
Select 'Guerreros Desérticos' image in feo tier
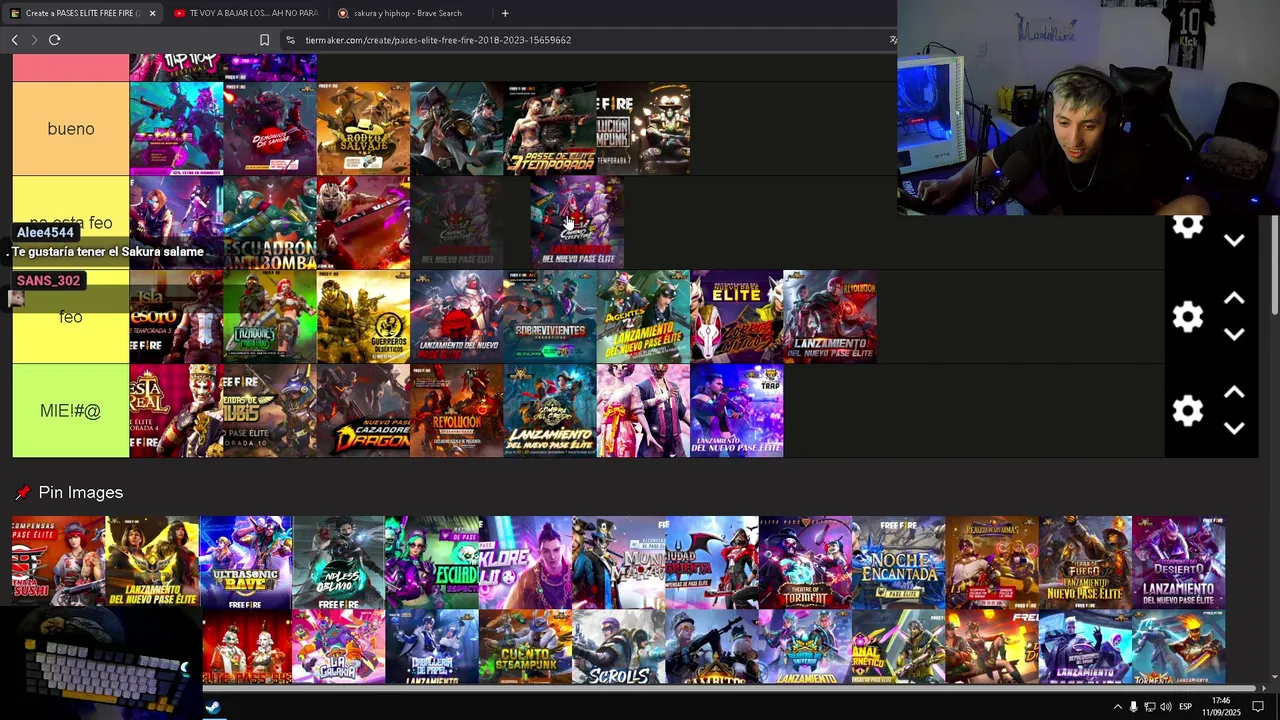click(363, 317)
